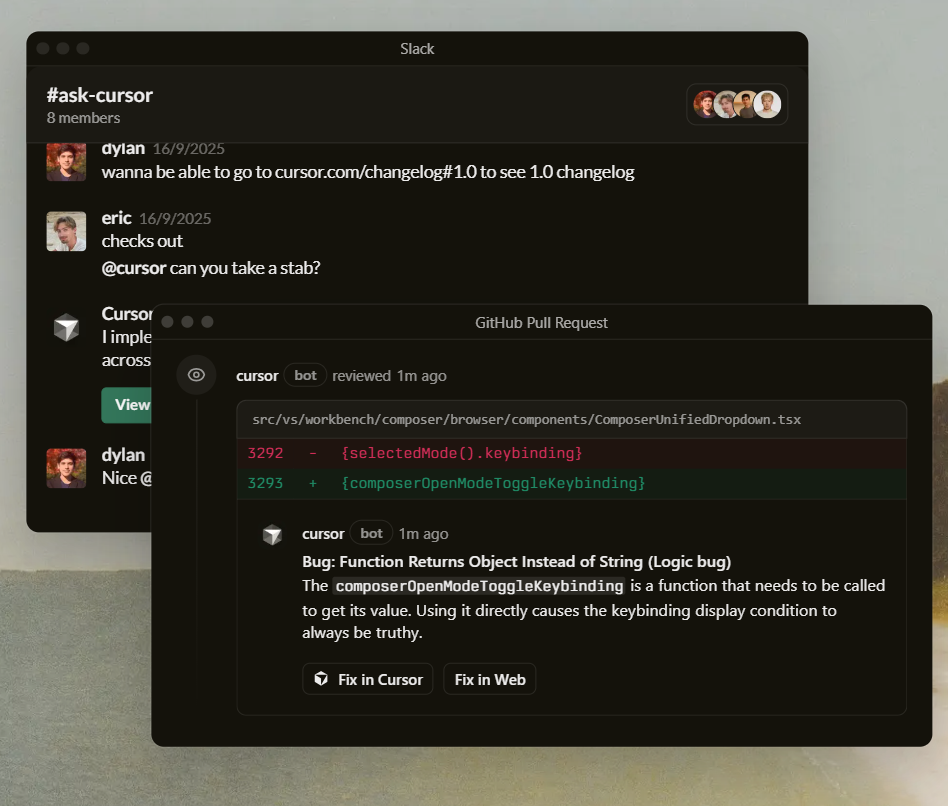The width and height of the screenshot is (948, 806).
Task: Click the Cursor bot cube avatar in Slack
Action: coord(67,327)
